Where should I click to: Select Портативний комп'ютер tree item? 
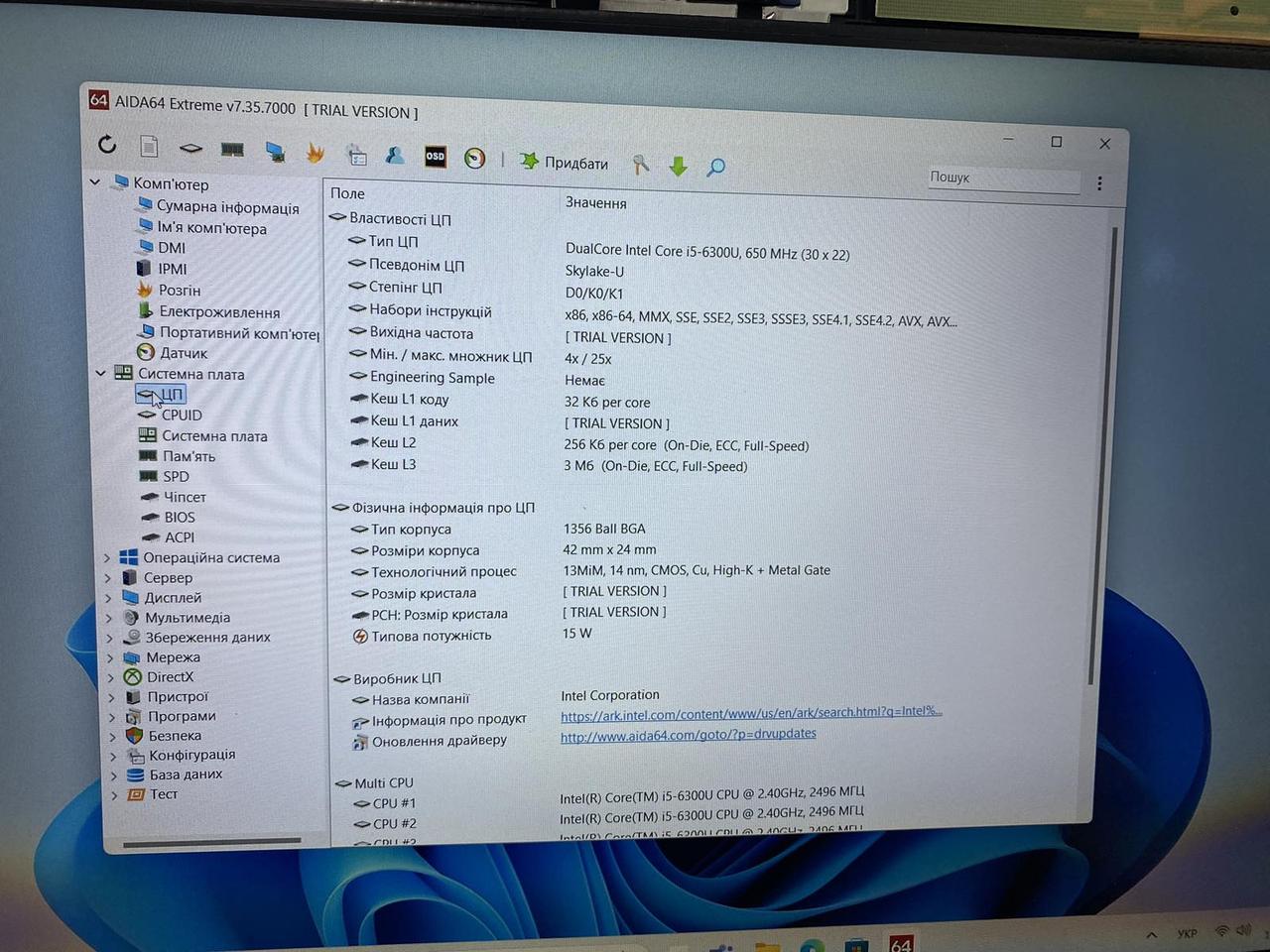coord(239,333)
